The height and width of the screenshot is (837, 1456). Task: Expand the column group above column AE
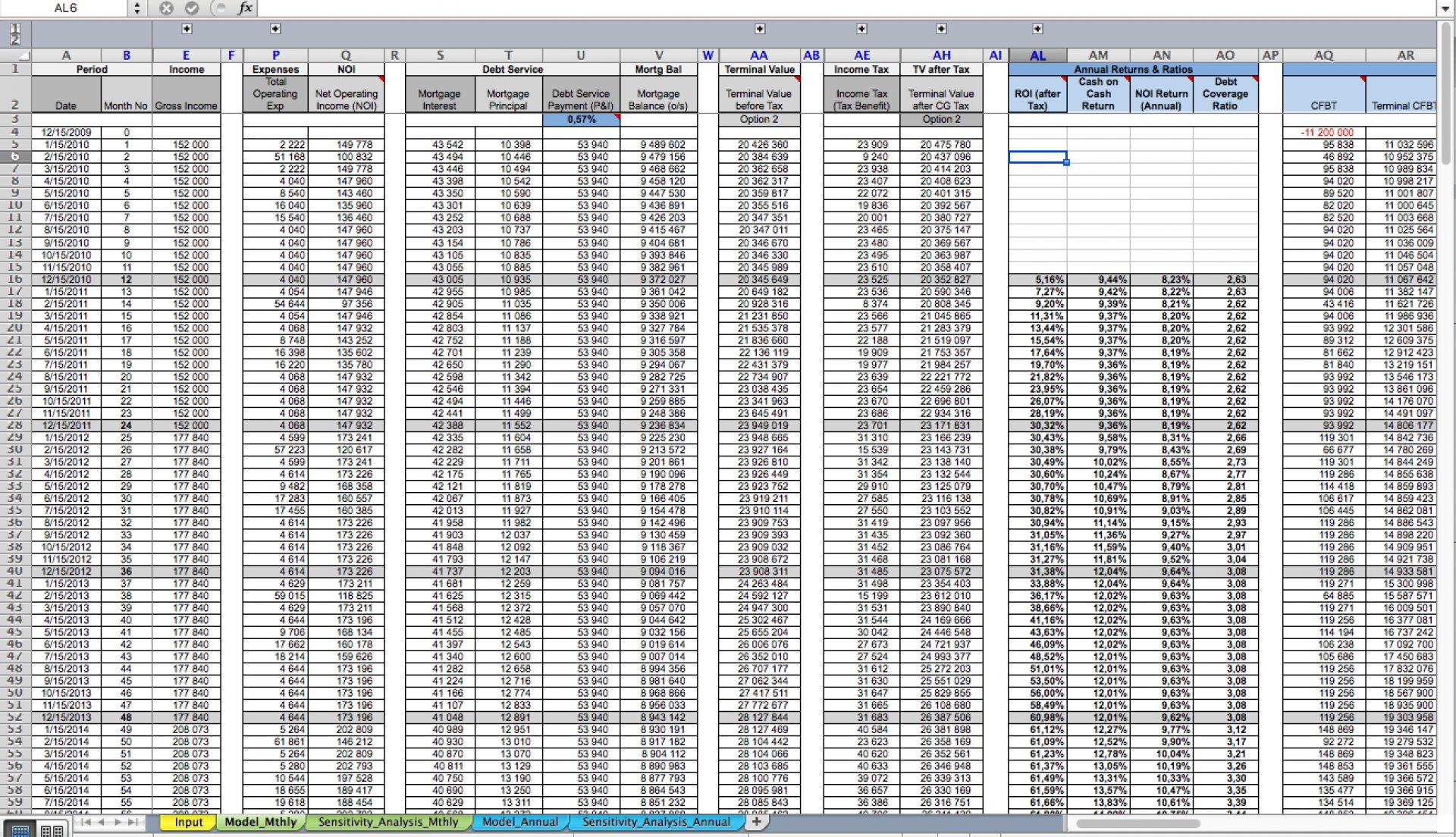[x=861, y=29]
